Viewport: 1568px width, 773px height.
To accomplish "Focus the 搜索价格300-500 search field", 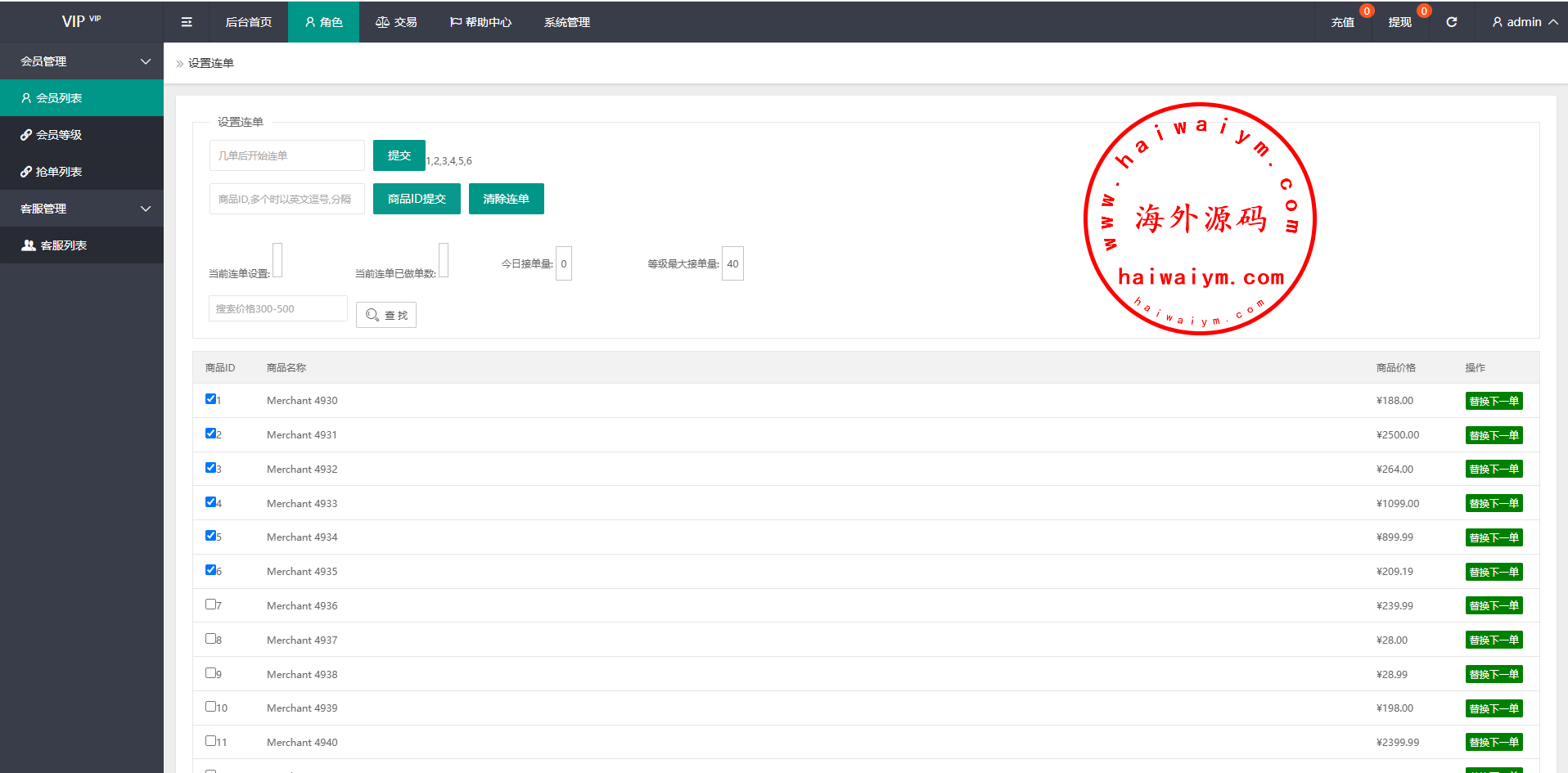I will pos(278,308).
